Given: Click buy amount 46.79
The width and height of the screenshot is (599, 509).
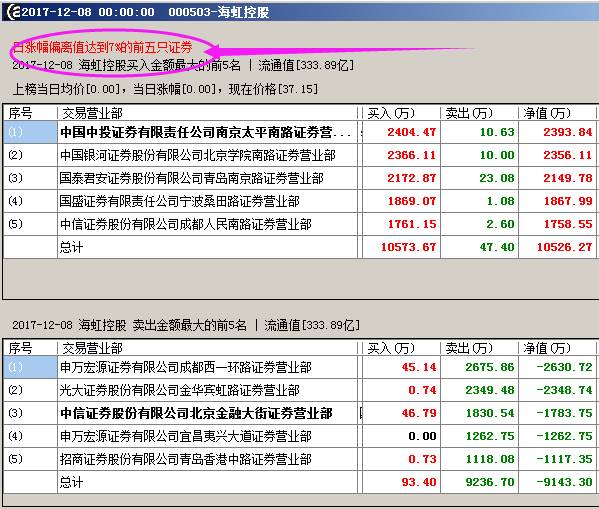Looking at the screenshot, I should tap(419, 413).
